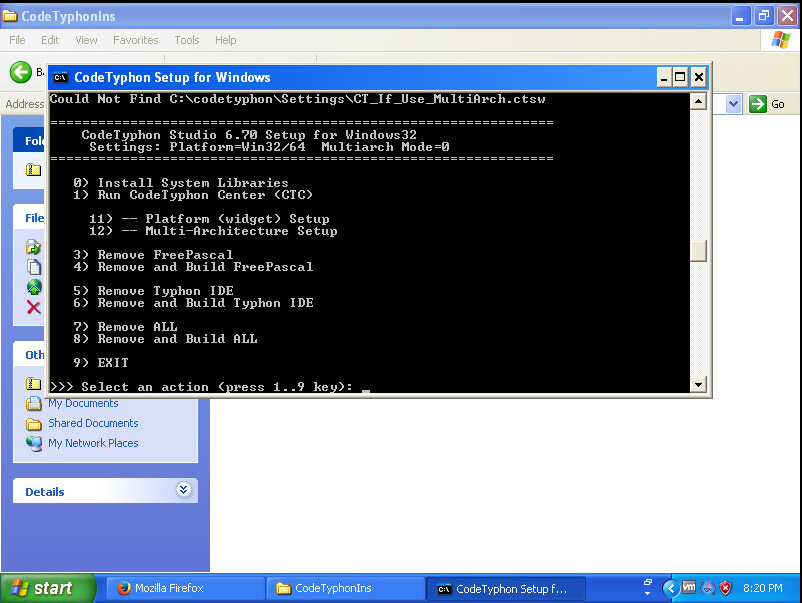Open the View menu in Explorer
Image resolution: width=802 pixels, height=603 pixels.
(86, 40)
